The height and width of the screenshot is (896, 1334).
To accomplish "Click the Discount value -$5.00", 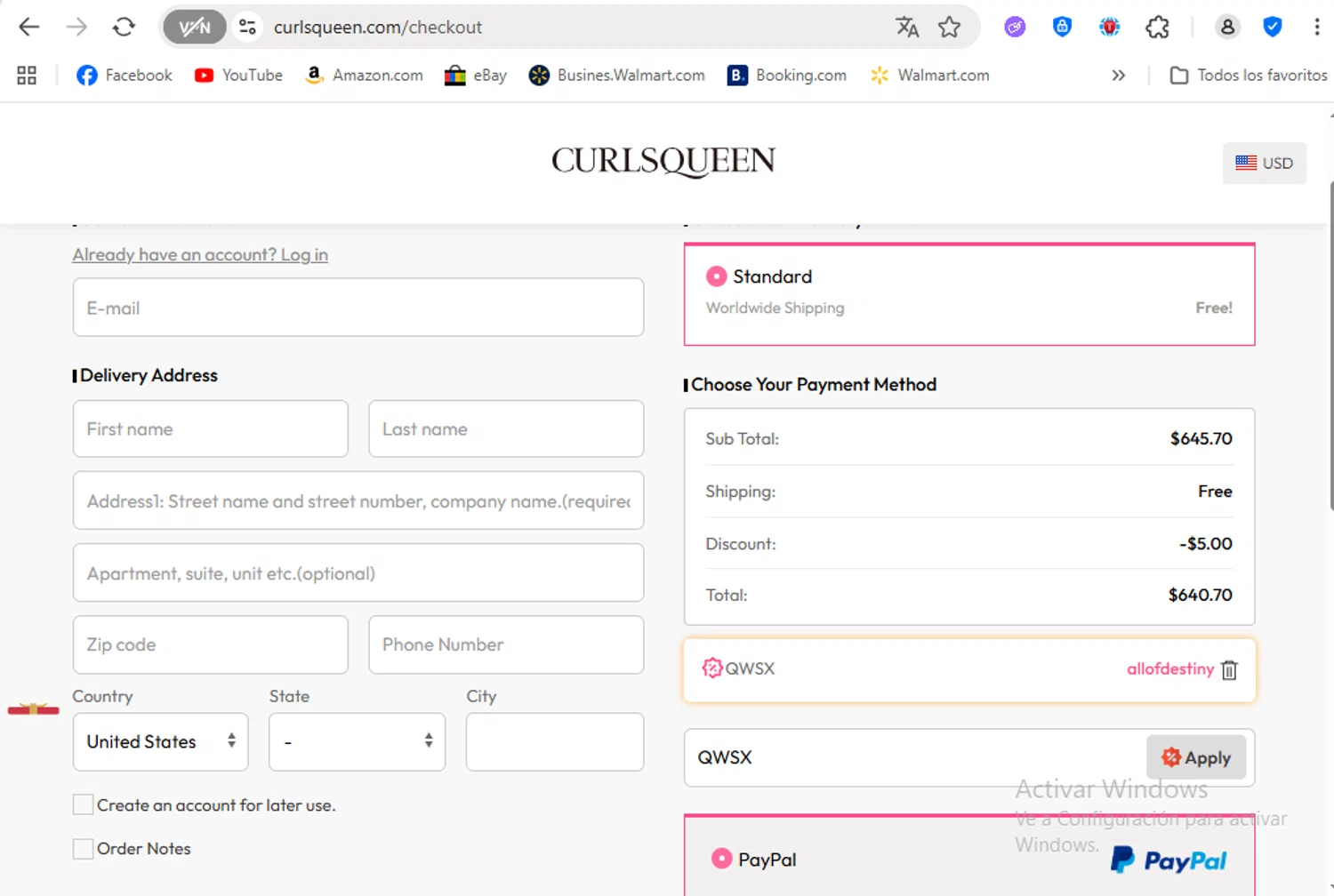I will point(1206,543).
